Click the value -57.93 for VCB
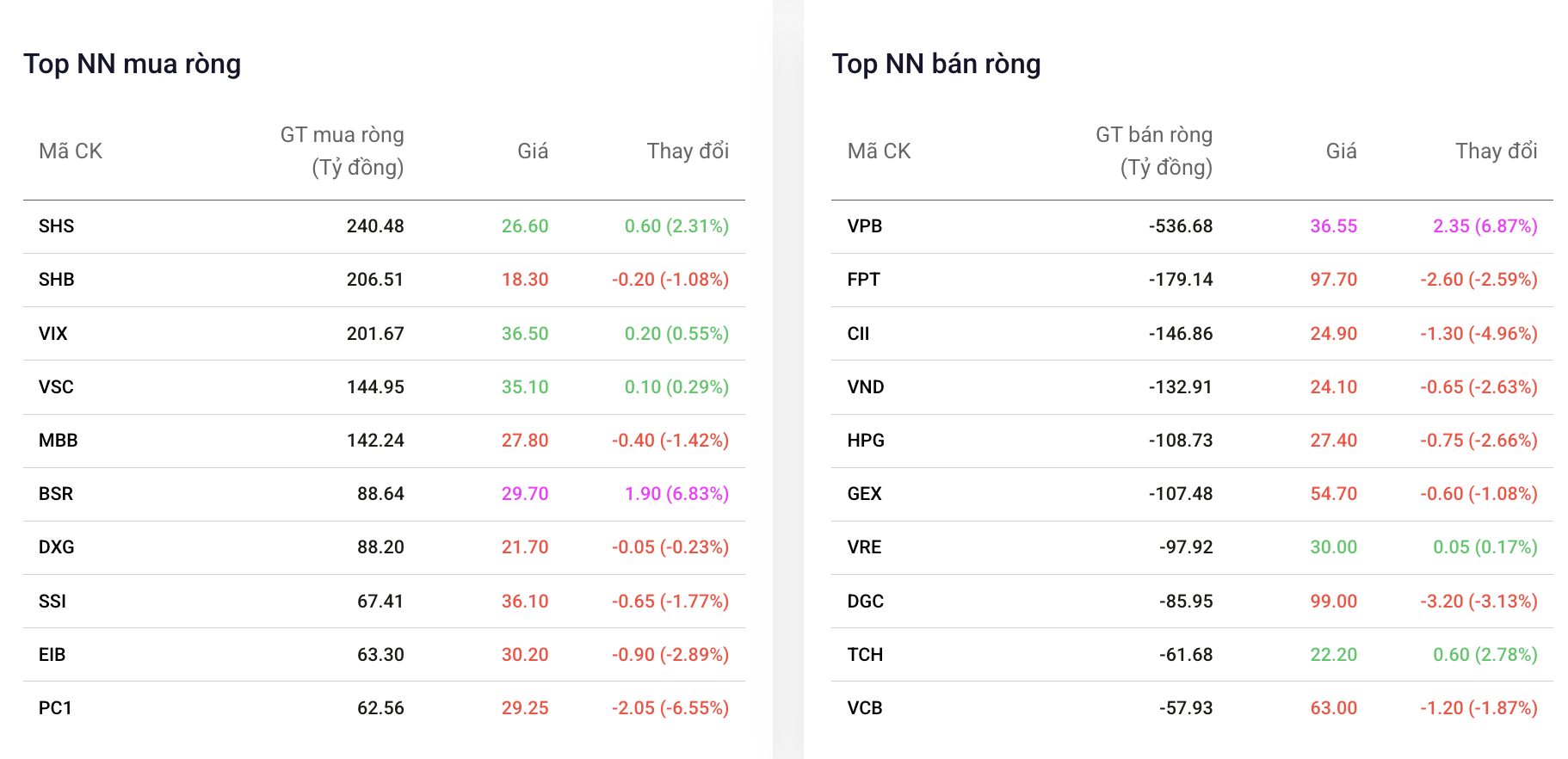This screenshot has width=1568, height=759. click(x=1186, y=708)
